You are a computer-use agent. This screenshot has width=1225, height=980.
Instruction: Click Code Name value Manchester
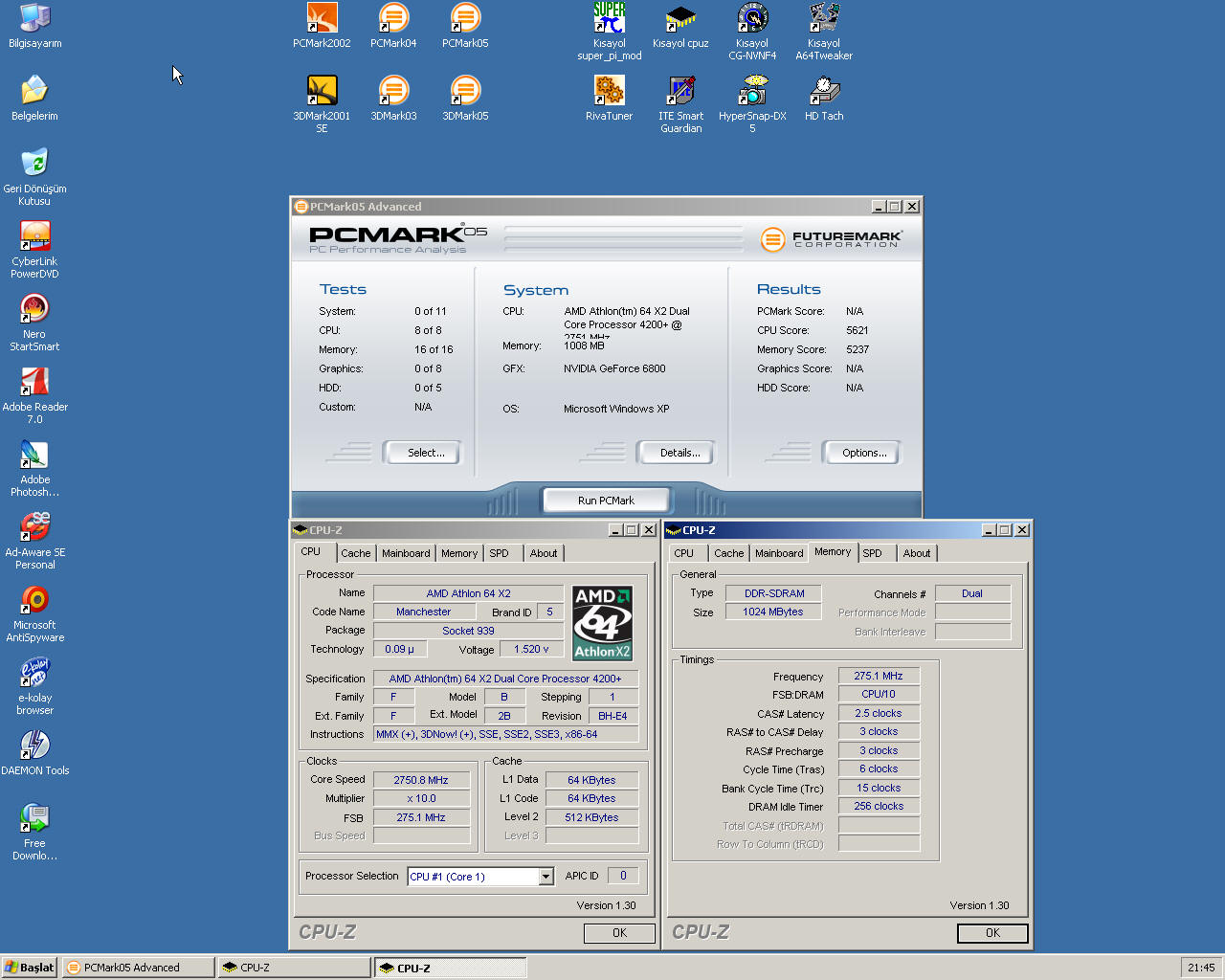pyautogui.click(x=423, y=612)
